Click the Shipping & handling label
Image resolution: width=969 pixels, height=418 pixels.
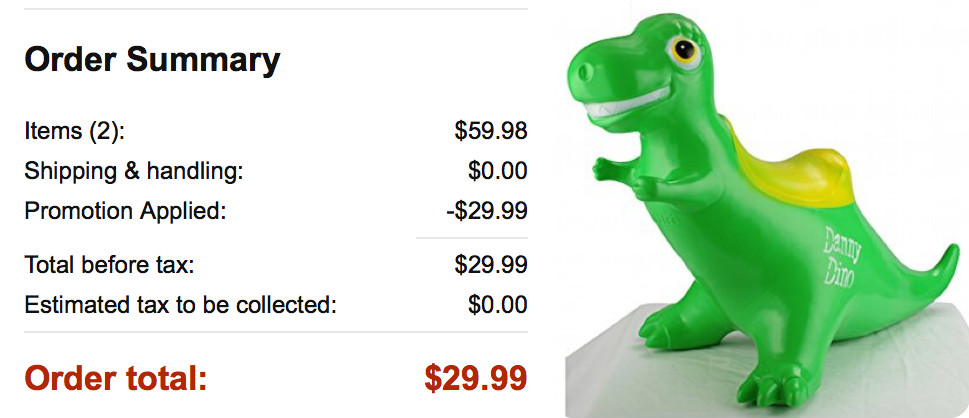134,171
